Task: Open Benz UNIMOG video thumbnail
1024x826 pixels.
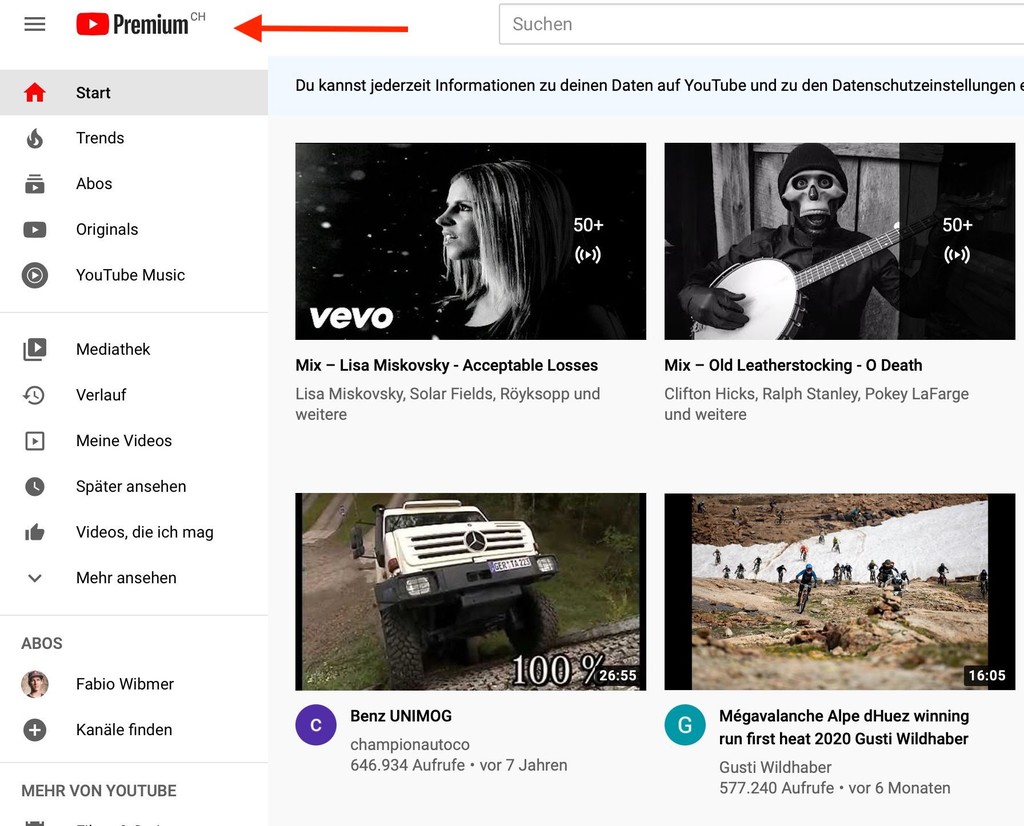Action: [x=470, y=592]
